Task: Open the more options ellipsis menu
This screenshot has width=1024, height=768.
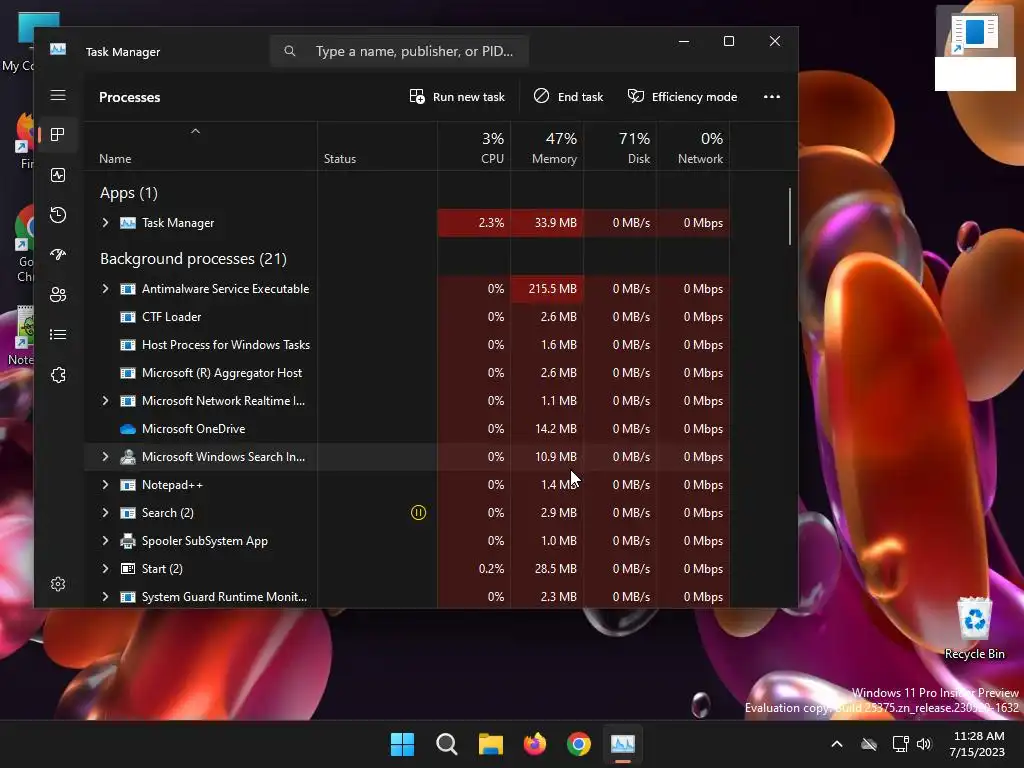Action: click(772, 97)
